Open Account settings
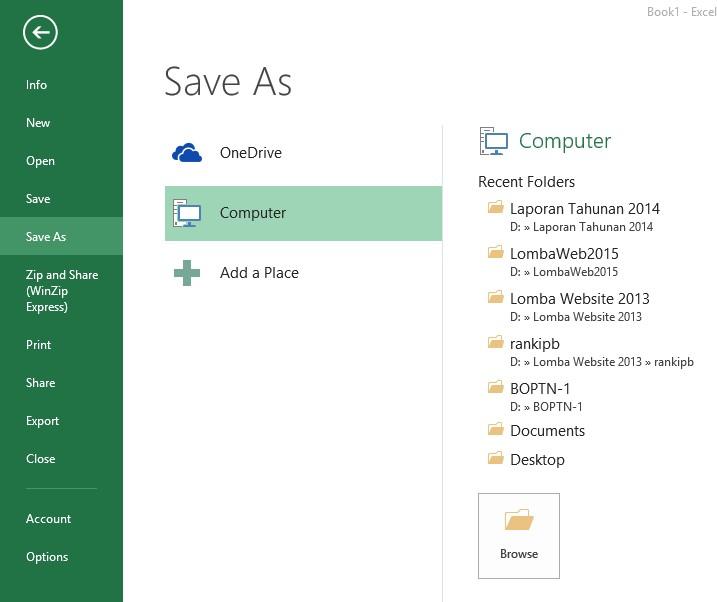 tap(48, 519)
